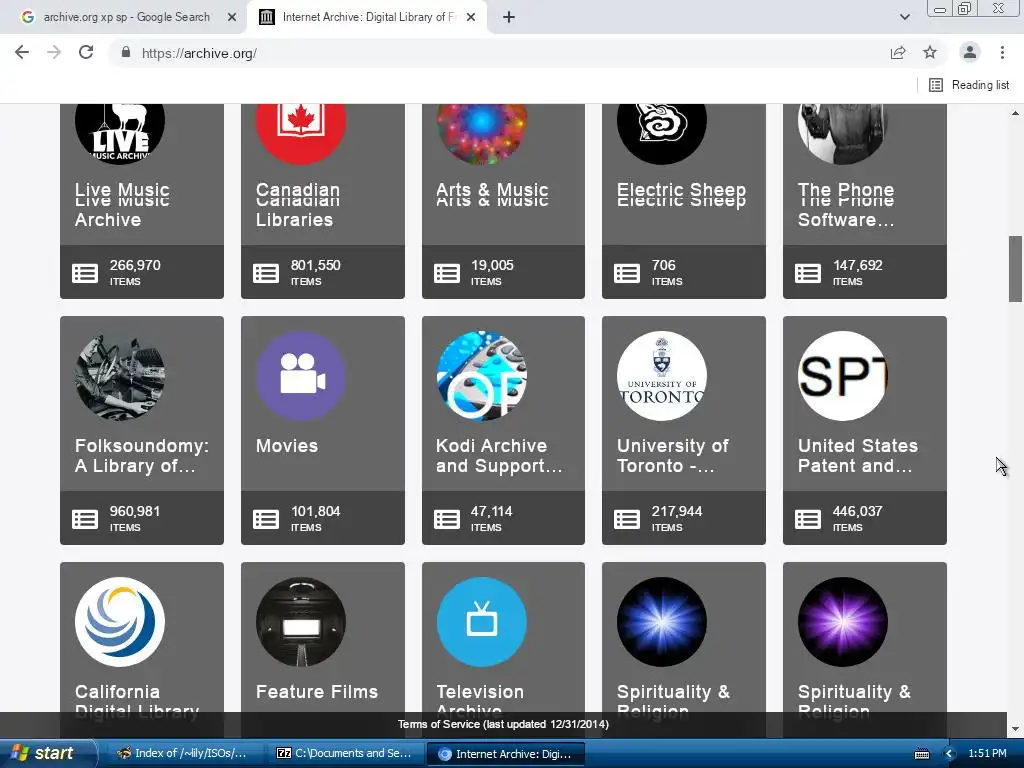Open the Arts & Music collection image
Screen dimensions: 1024x768
click(x=481, y=134)
